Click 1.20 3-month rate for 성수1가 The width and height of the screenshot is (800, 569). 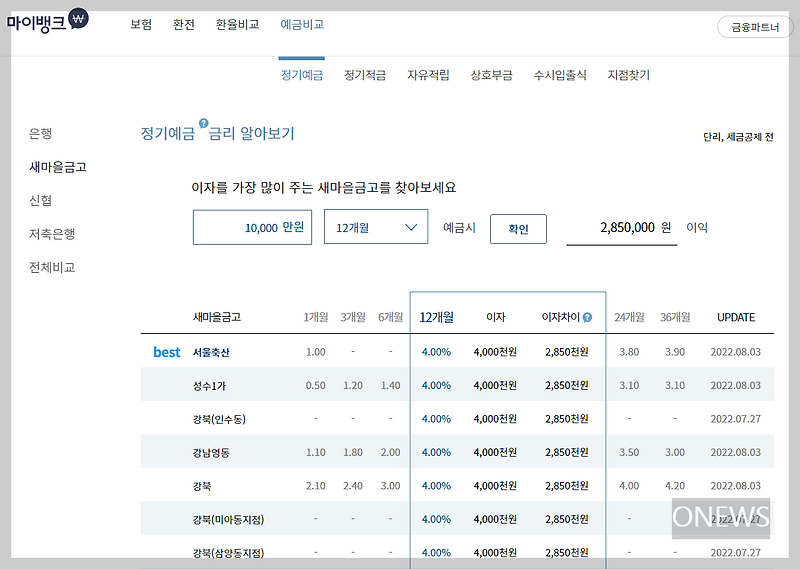(x=353, y=385)
